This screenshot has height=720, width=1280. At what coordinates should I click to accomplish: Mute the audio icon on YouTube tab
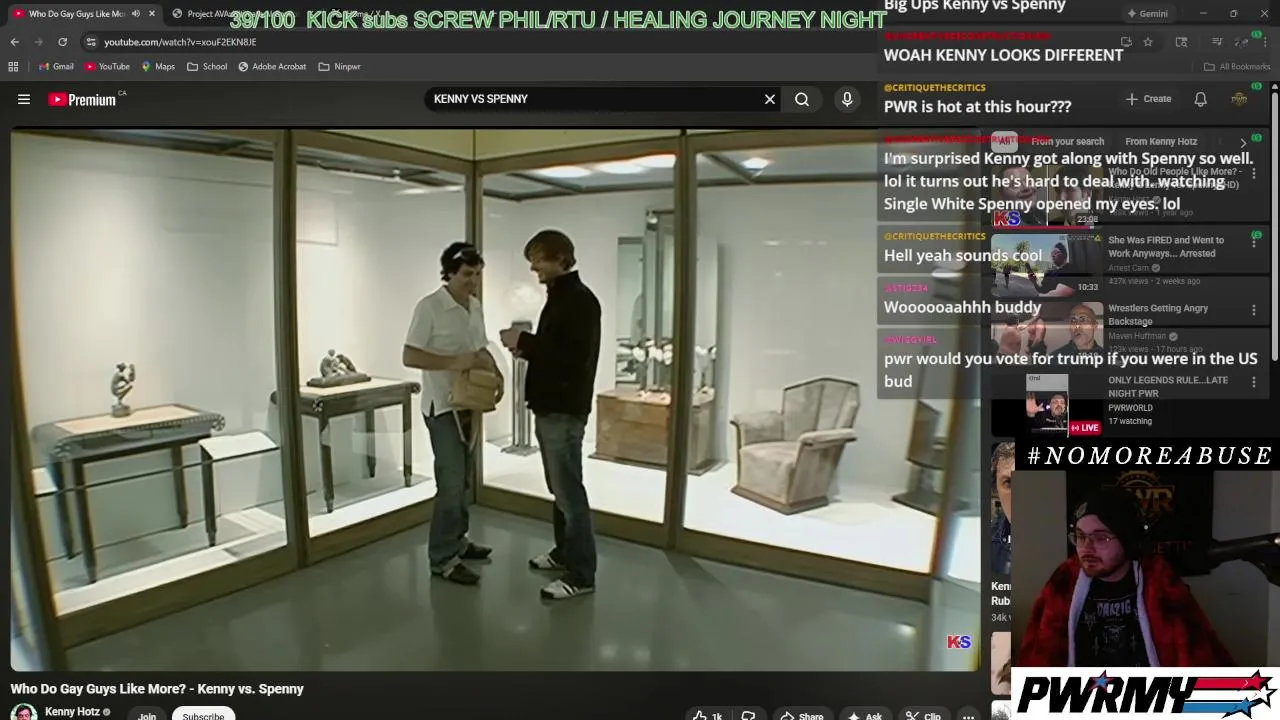point(136,14)
